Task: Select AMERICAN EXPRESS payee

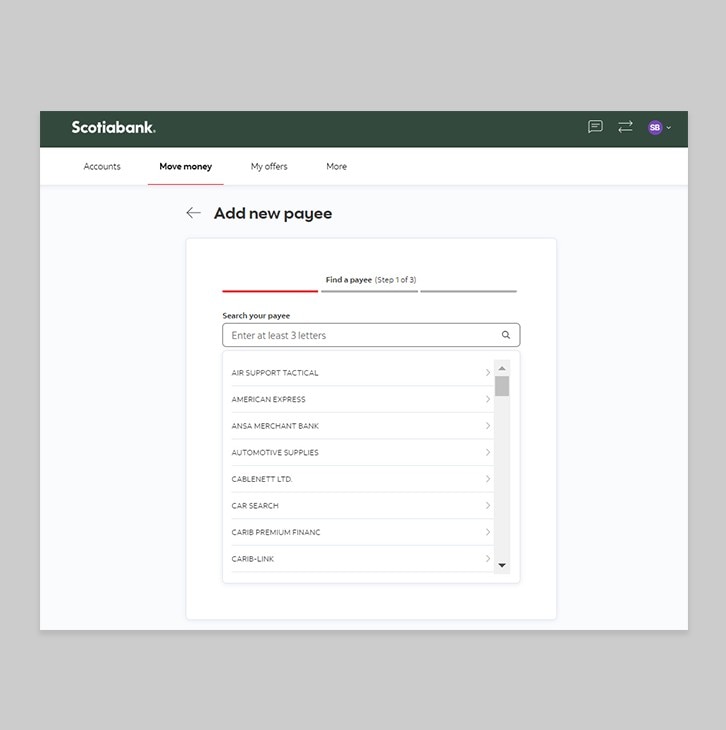Action: [362, 399]
